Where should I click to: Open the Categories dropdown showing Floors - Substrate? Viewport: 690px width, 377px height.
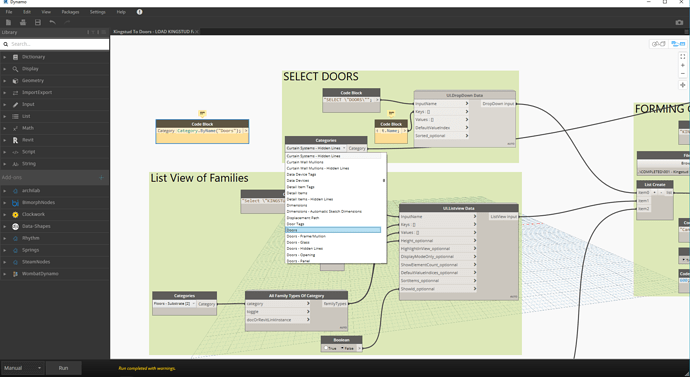[174, 304]
